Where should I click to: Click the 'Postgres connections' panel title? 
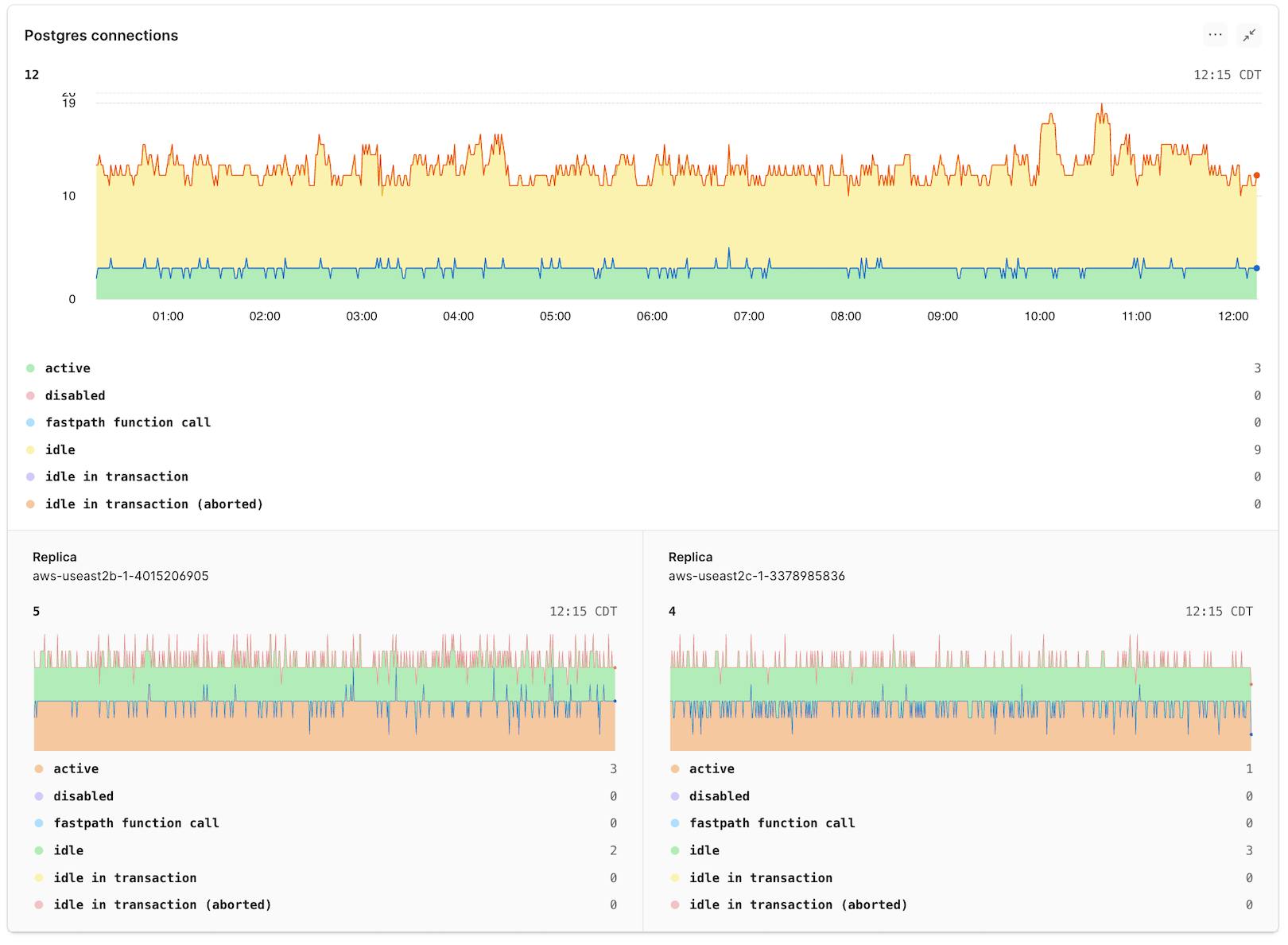click(x=101, y=36)
